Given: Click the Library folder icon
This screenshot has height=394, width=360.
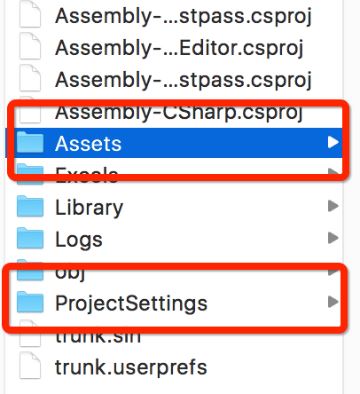Looking at the screenshot, I should [x=30, y=206].
